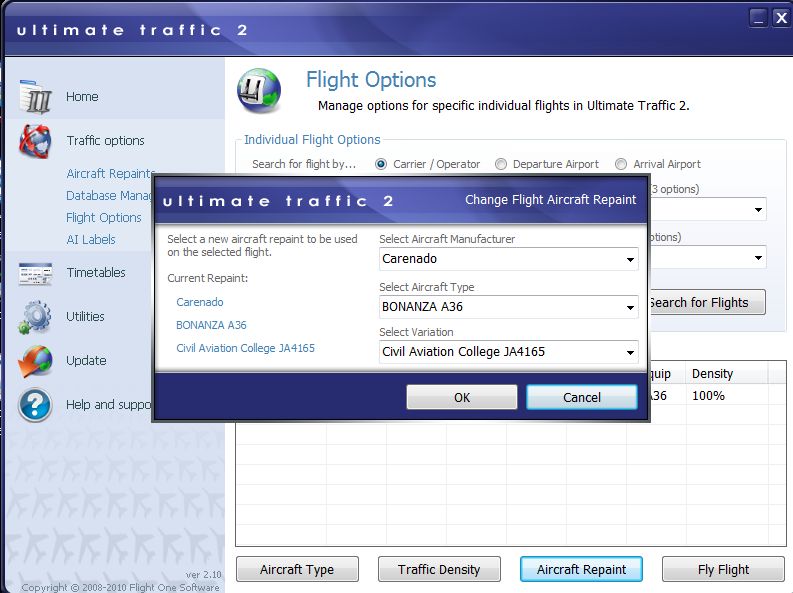Click the Aircraft Repaint button
793x593 pixels.
[x=581, y=569]
